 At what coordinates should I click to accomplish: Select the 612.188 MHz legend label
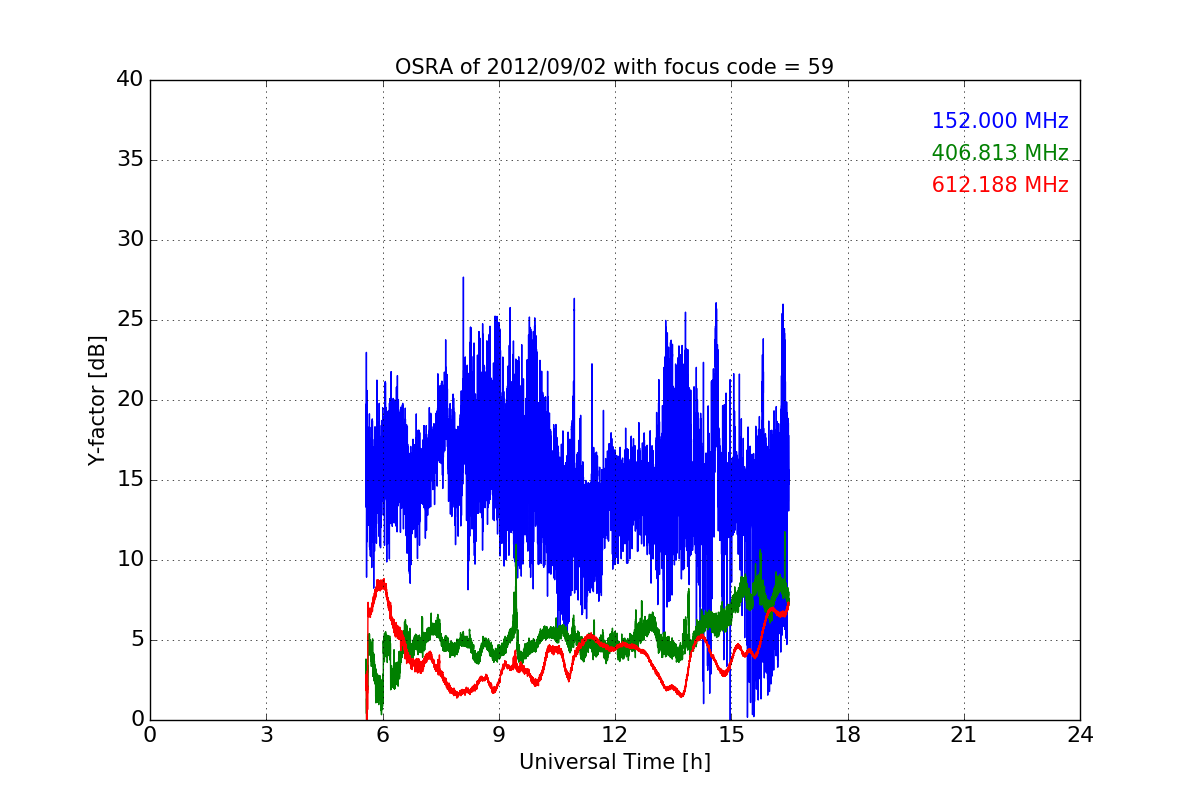pos(1000,185)
